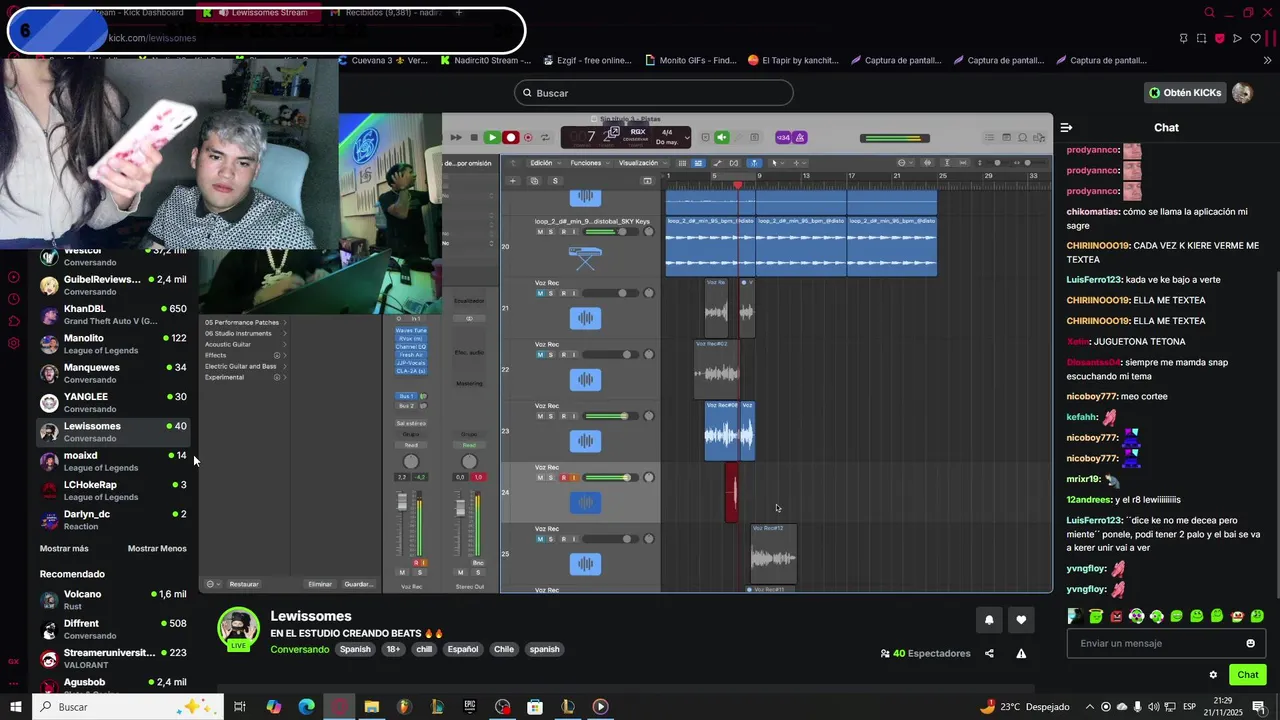
Task: Click the Lewissomes channel avatar with LIVE badge
Action: click(x=239, y=630)
